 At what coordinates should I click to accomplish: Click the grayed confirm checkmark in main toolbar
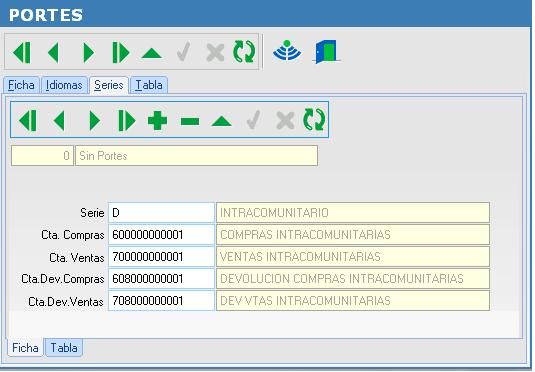[x=184, y=52]
